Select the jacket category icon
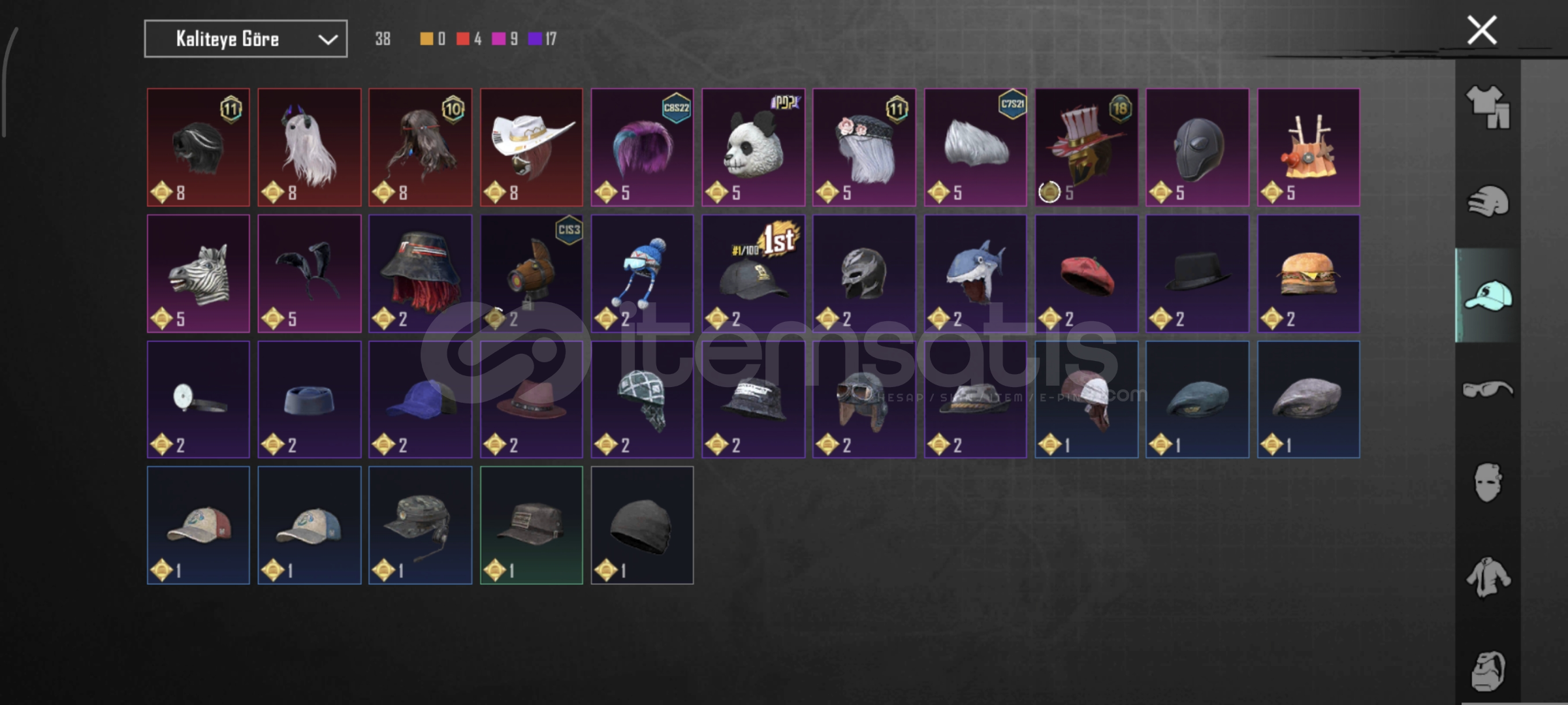 (1488, 577)
